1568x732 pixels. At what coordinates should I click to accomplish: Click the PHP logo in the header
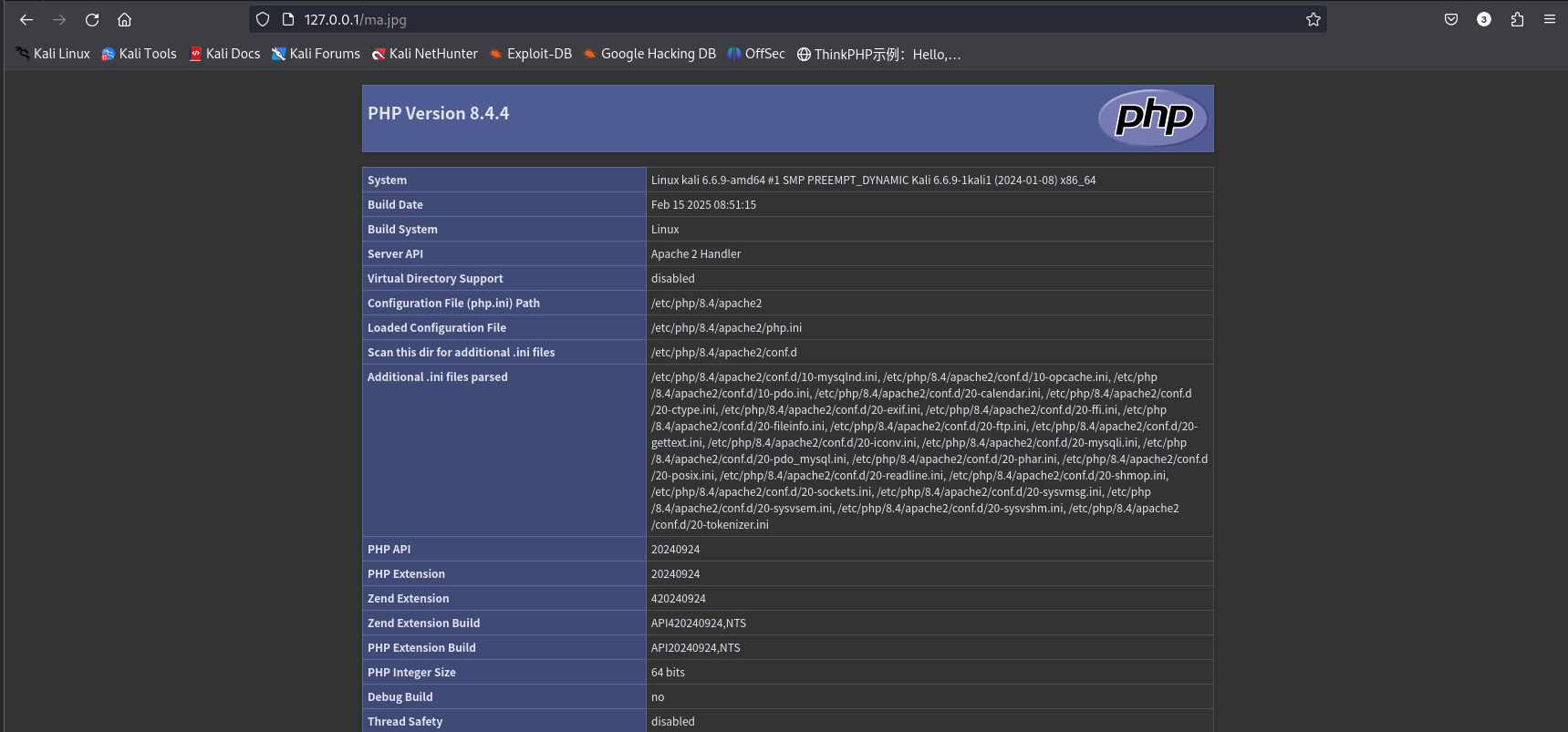click(x=1153, y=118)
